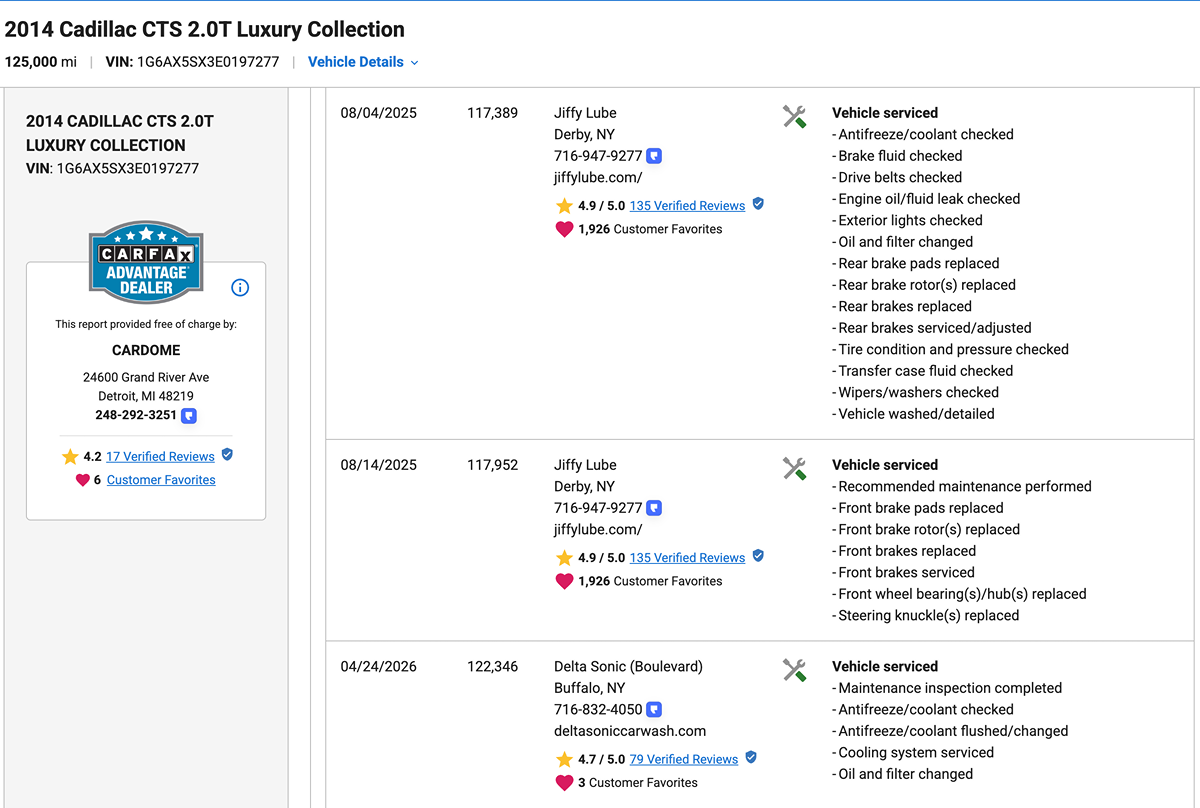
Task: Open Delta Sonic's 79 Verified Reviews link
Action: [x=684, y=760]
